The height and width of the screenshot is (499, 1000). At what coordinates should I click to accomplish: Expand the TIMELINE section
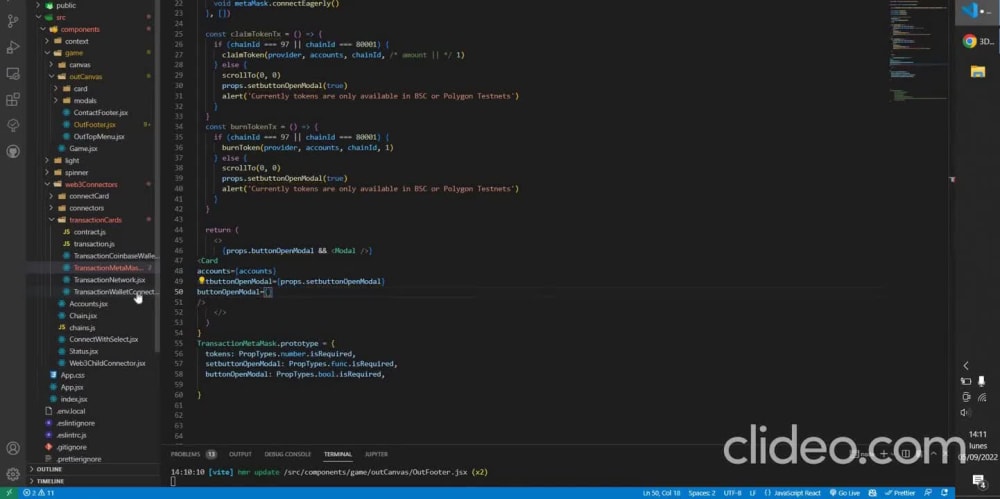click(50, 480)
